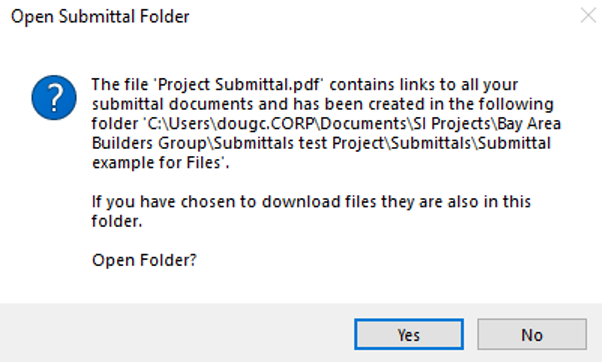Viewport: 602px width, 362px height.
Task: Click Yes to open the submittal folder
Action: pyautogui.click(x=408, y=334)
